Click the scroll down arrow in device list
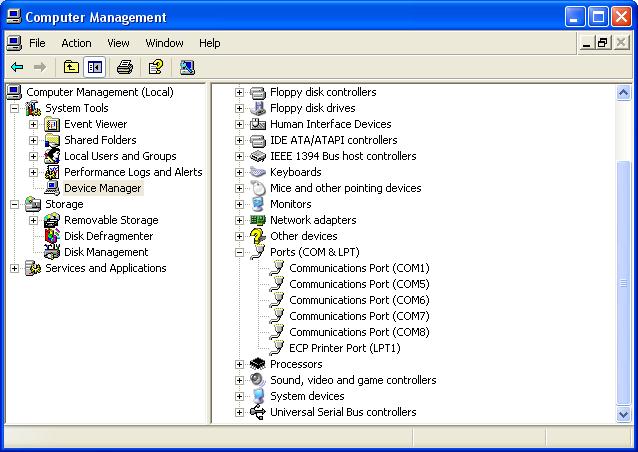Screen dimensions: 638x452 (x=623, y=414)
